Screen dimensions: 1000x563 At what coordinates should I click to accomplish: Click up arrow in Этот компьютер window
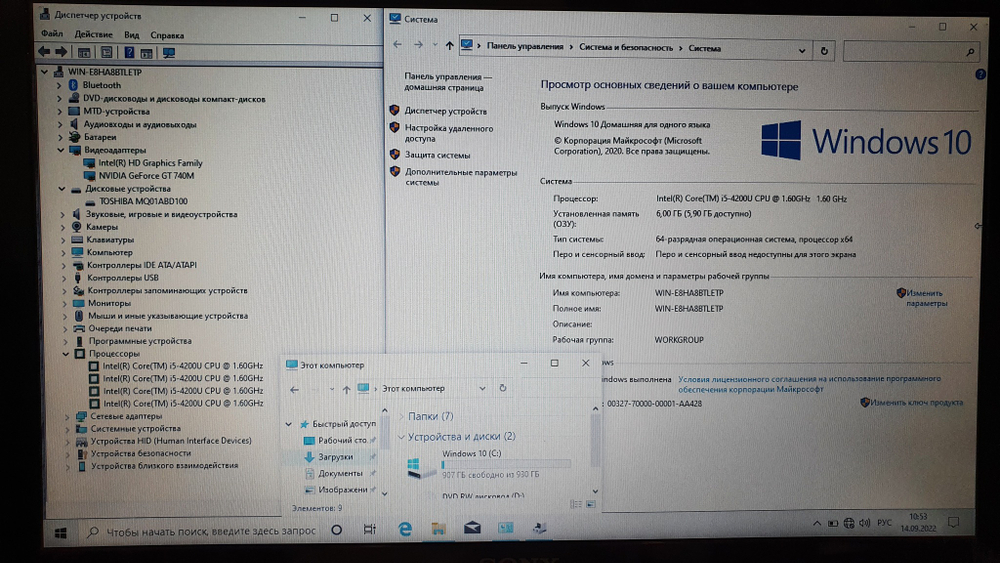(346, 389)
